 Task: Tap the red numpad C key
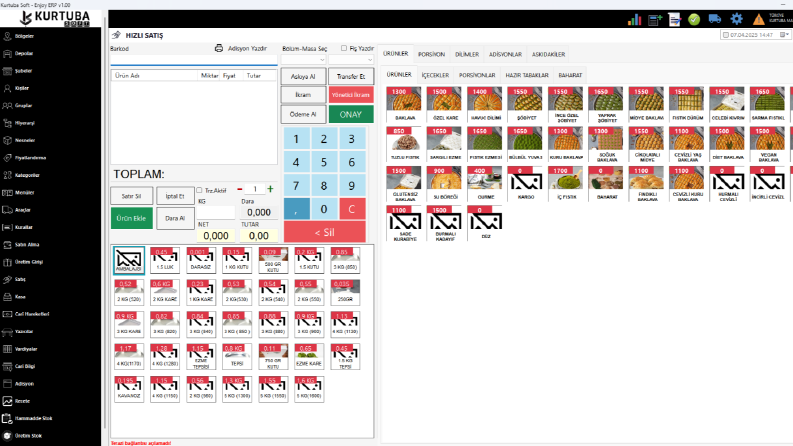352,209
